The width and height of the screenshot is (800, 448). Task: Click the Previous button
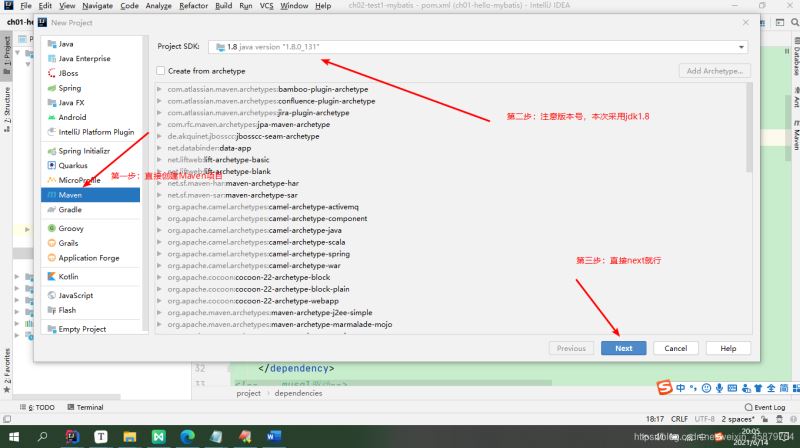point(571,349)
